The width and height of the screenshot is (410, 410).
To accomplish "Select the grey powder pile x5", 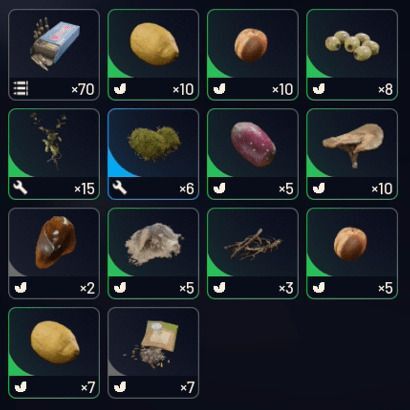I will pyautogui.click(x=153, y=253).
